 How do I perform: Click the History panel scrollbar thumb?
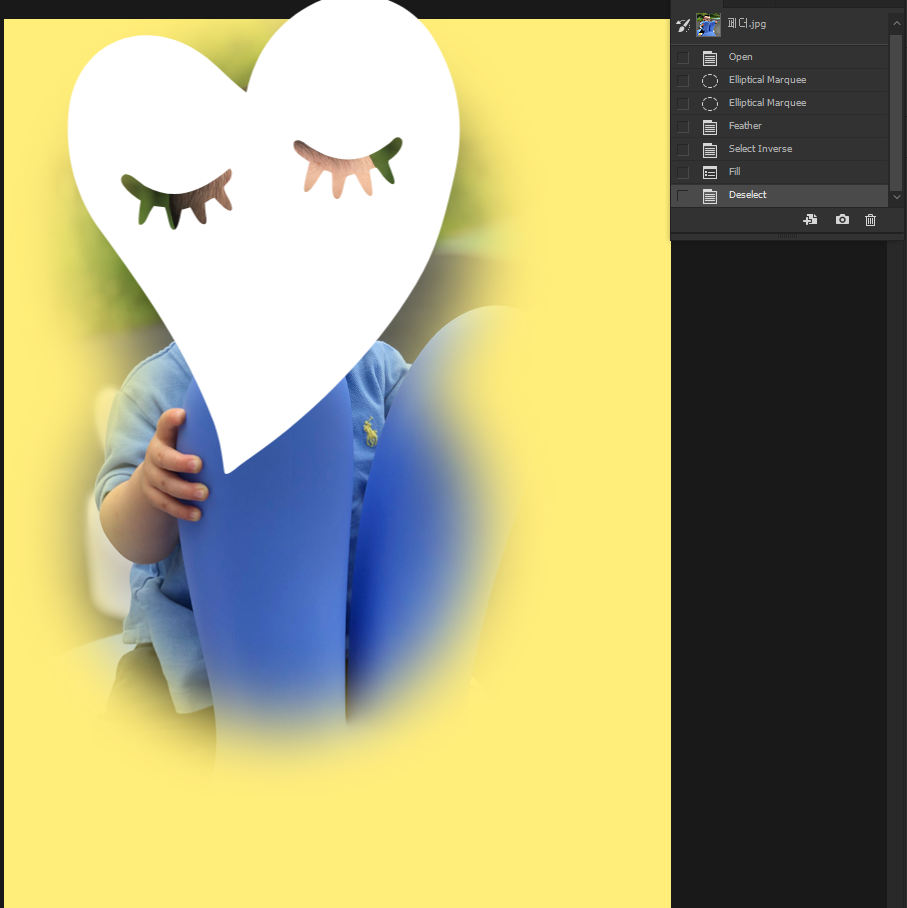tap(896, 112)
